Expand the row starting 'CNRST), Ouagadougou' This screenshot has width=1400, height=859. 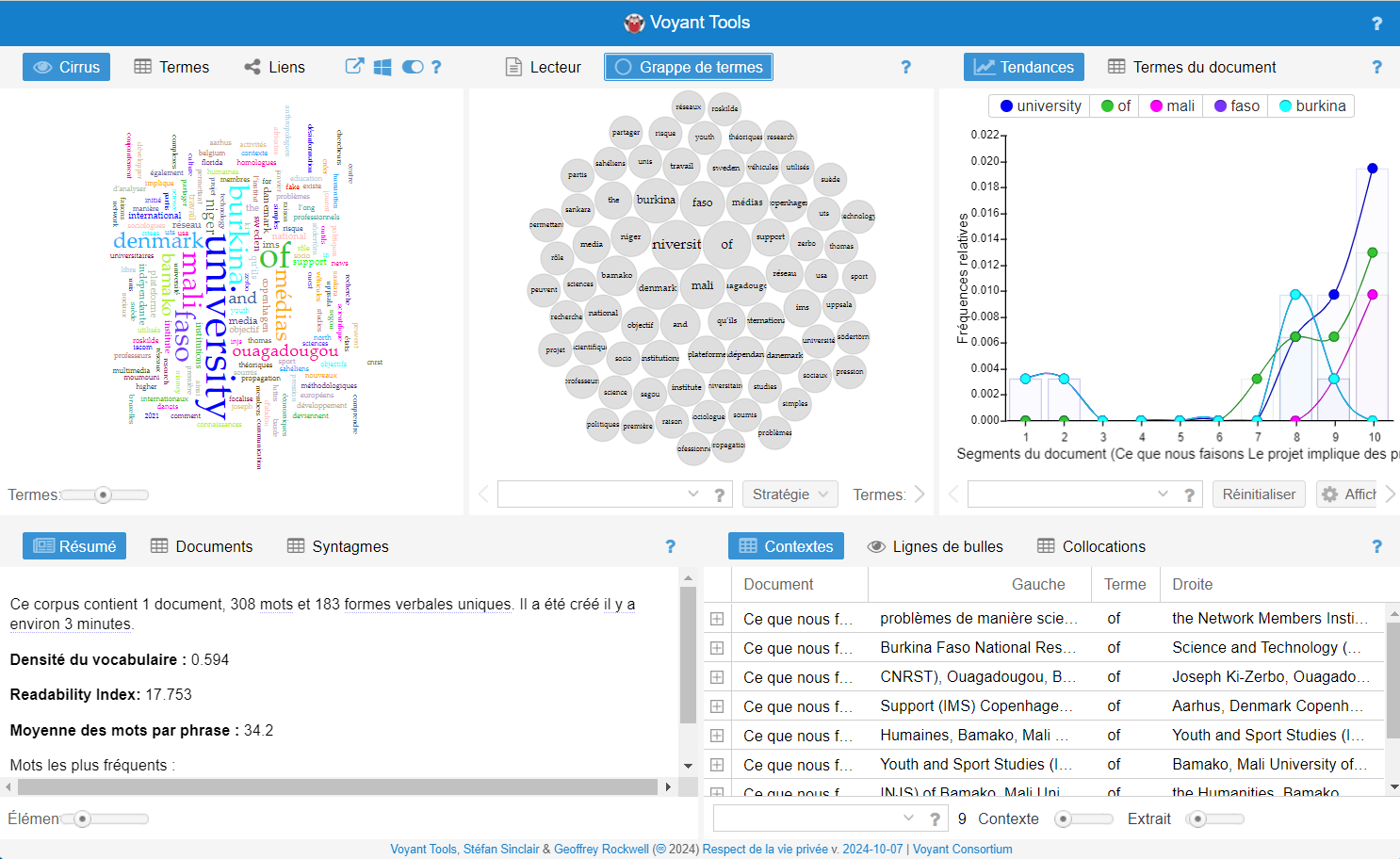pyautogui.click(x=717, y=677)
